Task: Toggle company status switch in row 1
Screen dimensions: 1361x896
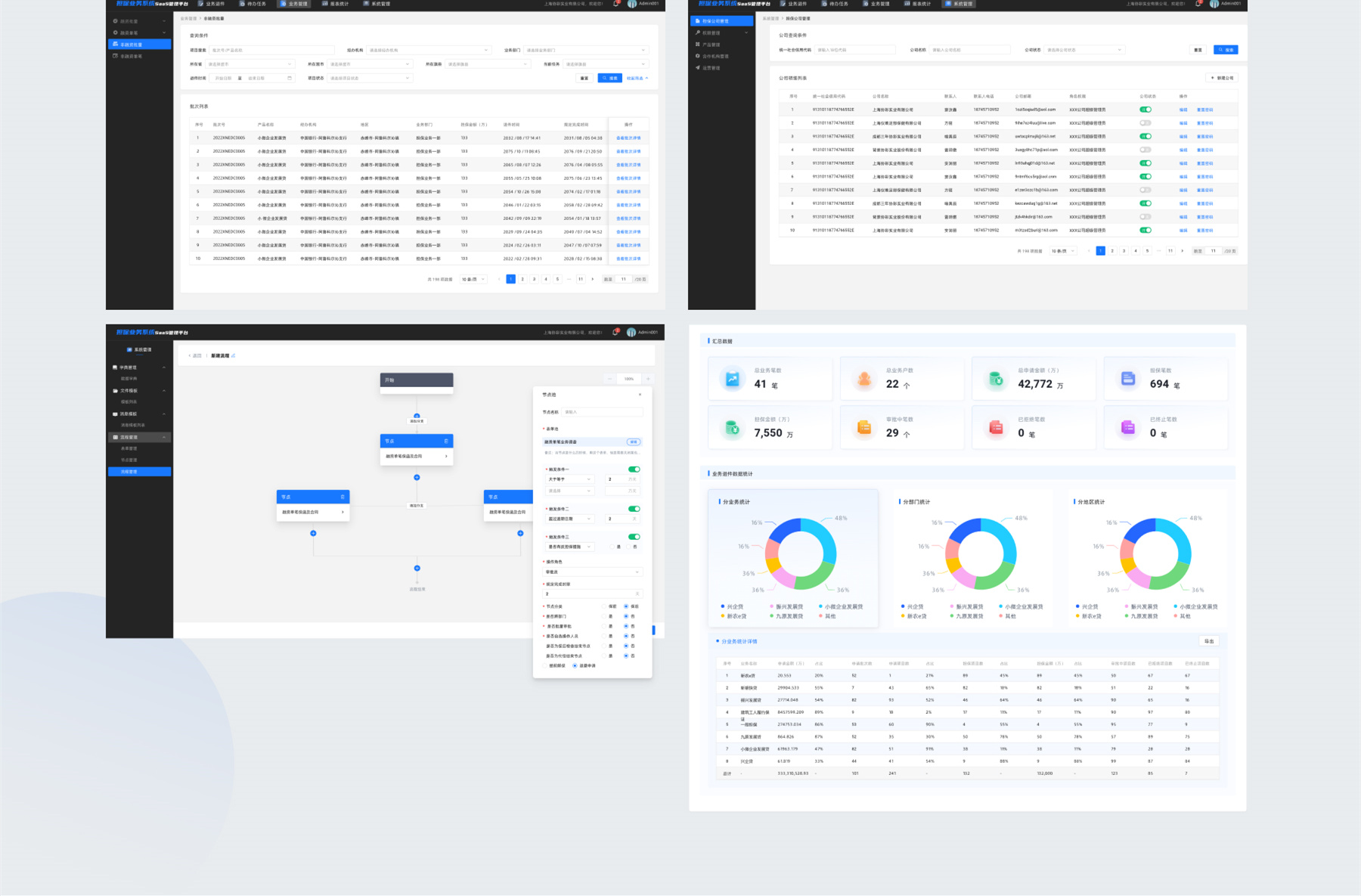Action: 1146,110
